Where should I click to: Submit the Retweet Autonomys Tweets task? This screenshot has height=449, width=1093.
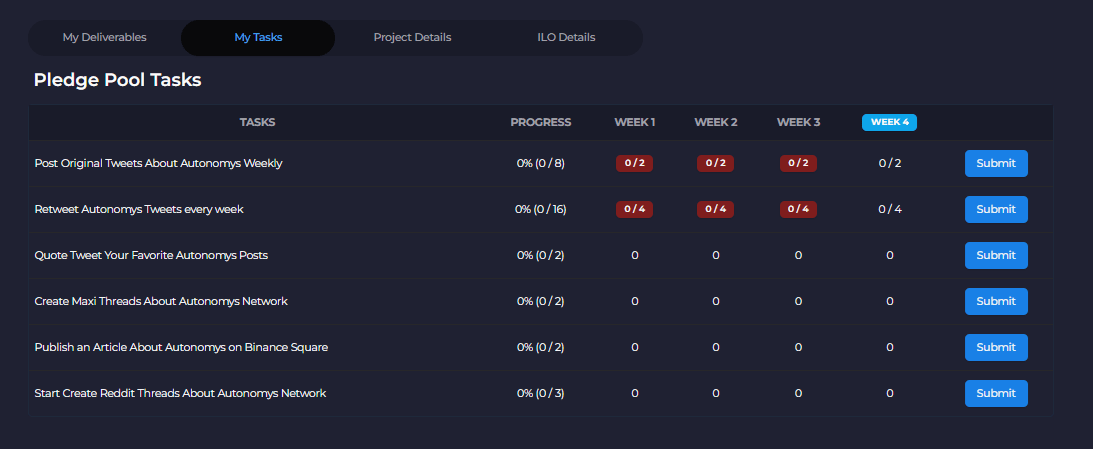(996, 209)
